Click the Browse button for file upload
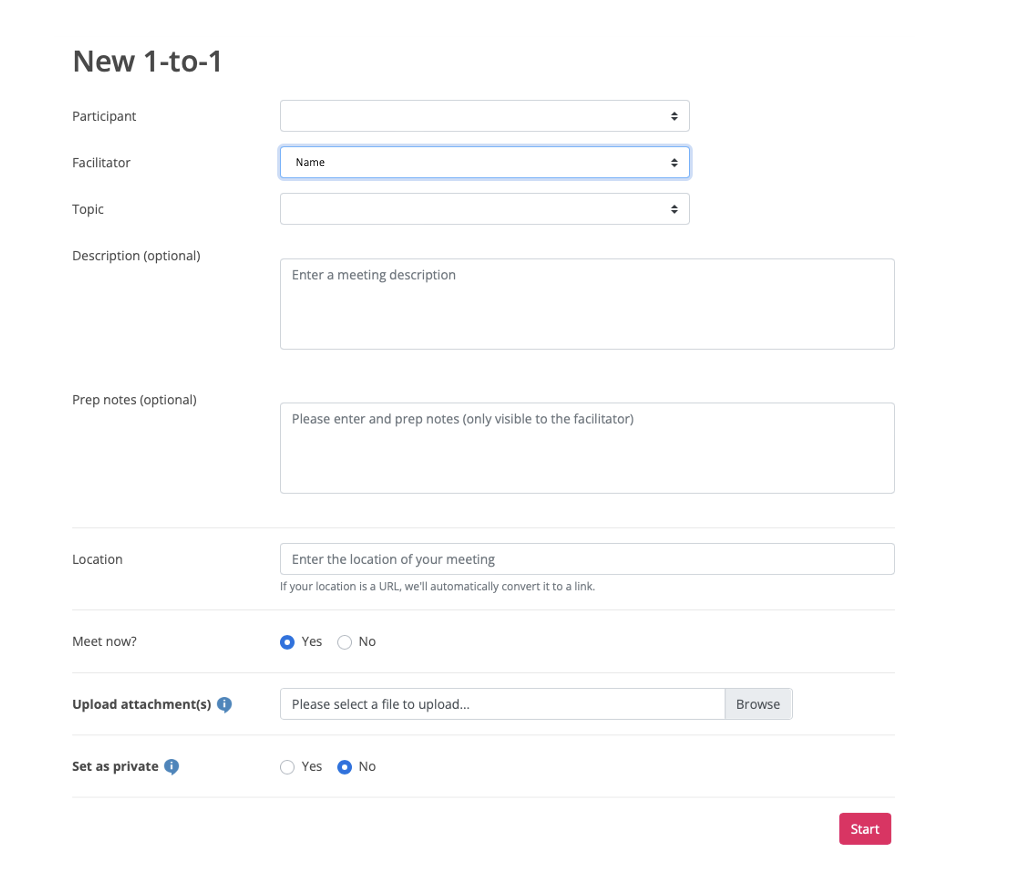 758,704
